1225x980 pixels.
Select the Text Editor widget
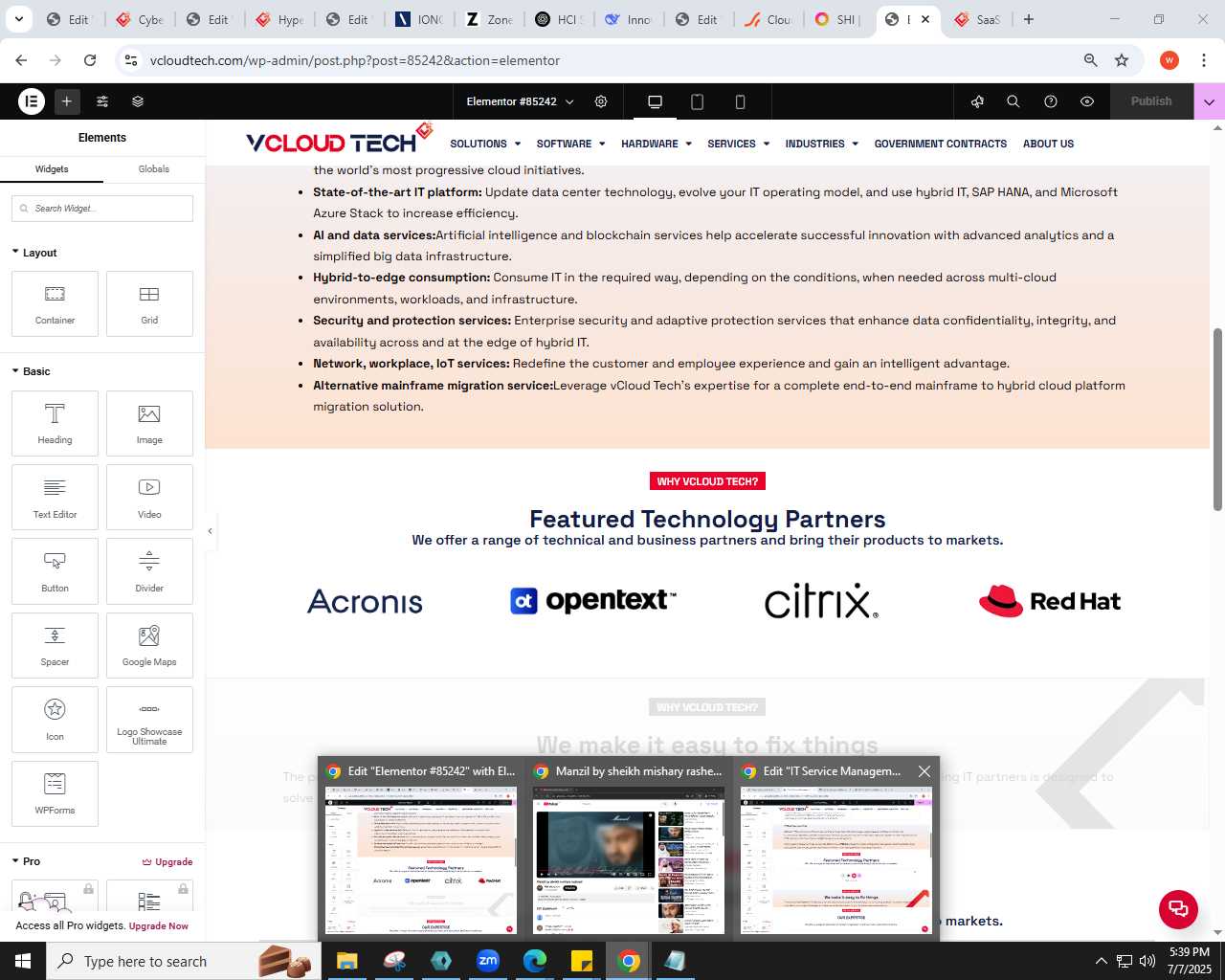(x=55, y=498)
